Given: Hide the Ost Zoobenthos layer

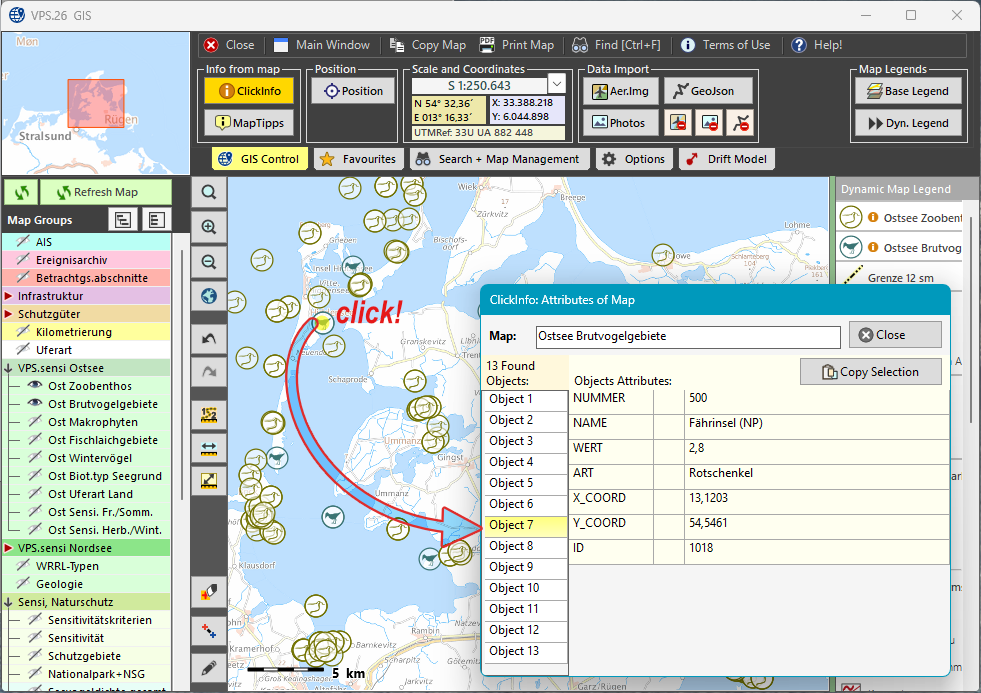Looking at the screenshot, I should tap(35, 386).
